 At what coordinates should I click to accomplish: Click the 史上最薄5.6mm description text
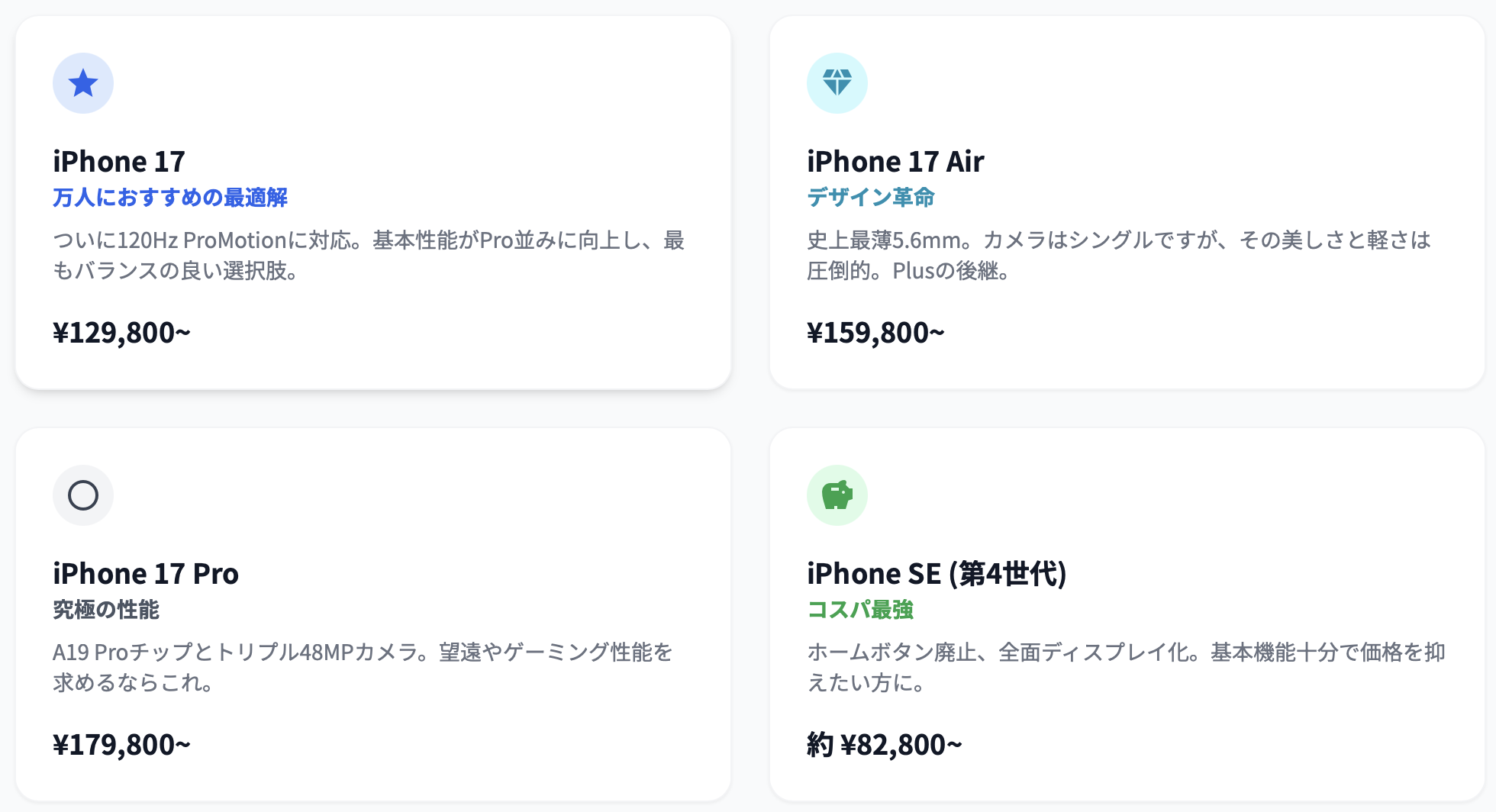1119,256
